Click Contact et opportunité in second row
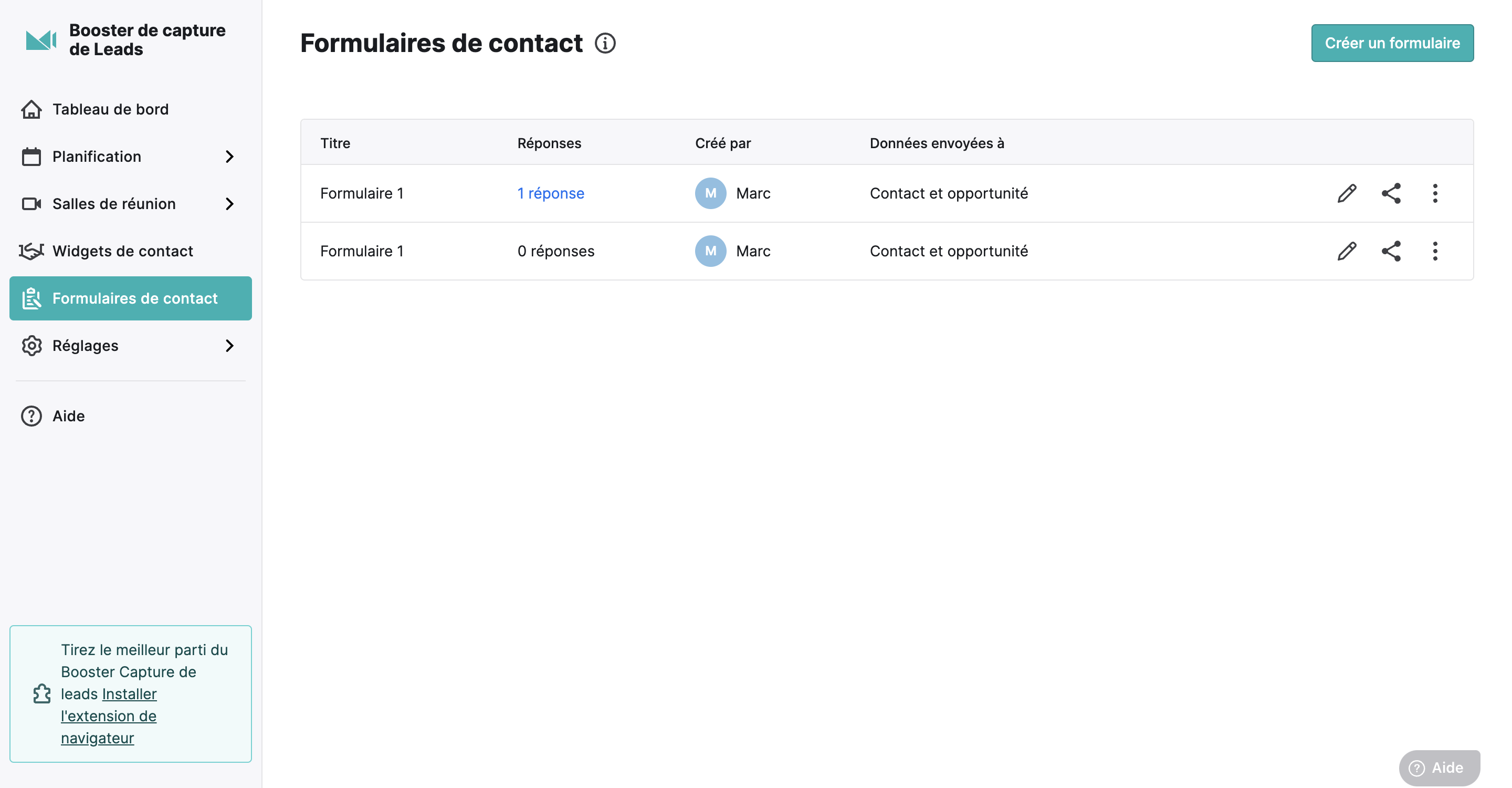The image size is (1512, 788). click(949, 251)
